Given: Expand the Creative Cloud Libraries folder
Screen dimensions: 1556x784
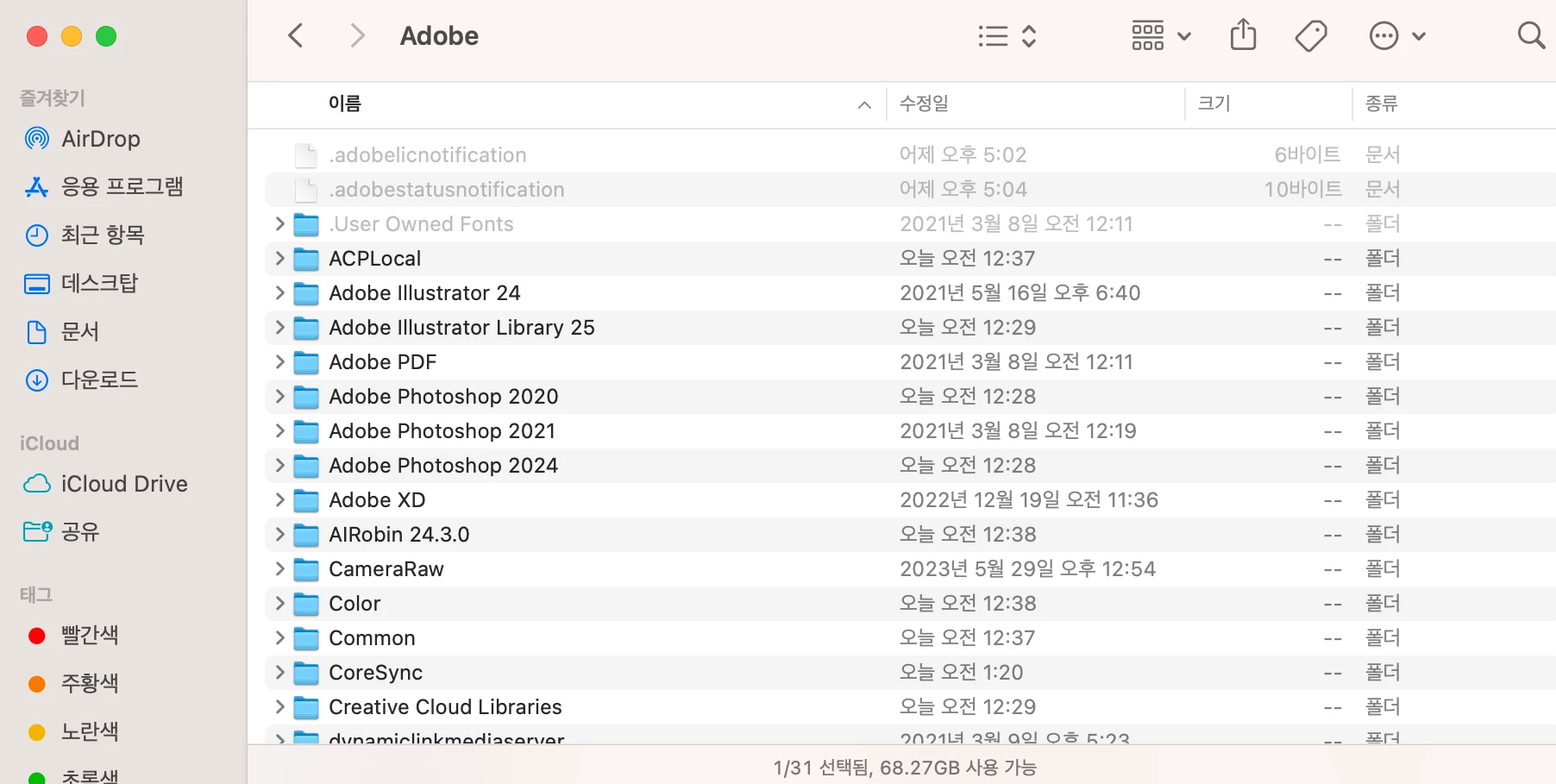Looking at the screenshot, I should [x=279, y=707].
